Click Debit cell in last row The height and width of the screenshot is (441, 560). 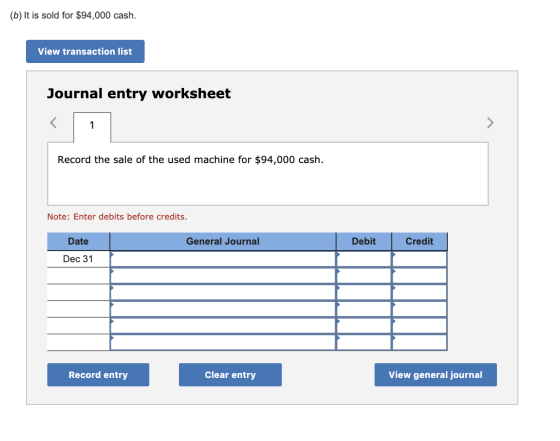[x=364, y=342]
